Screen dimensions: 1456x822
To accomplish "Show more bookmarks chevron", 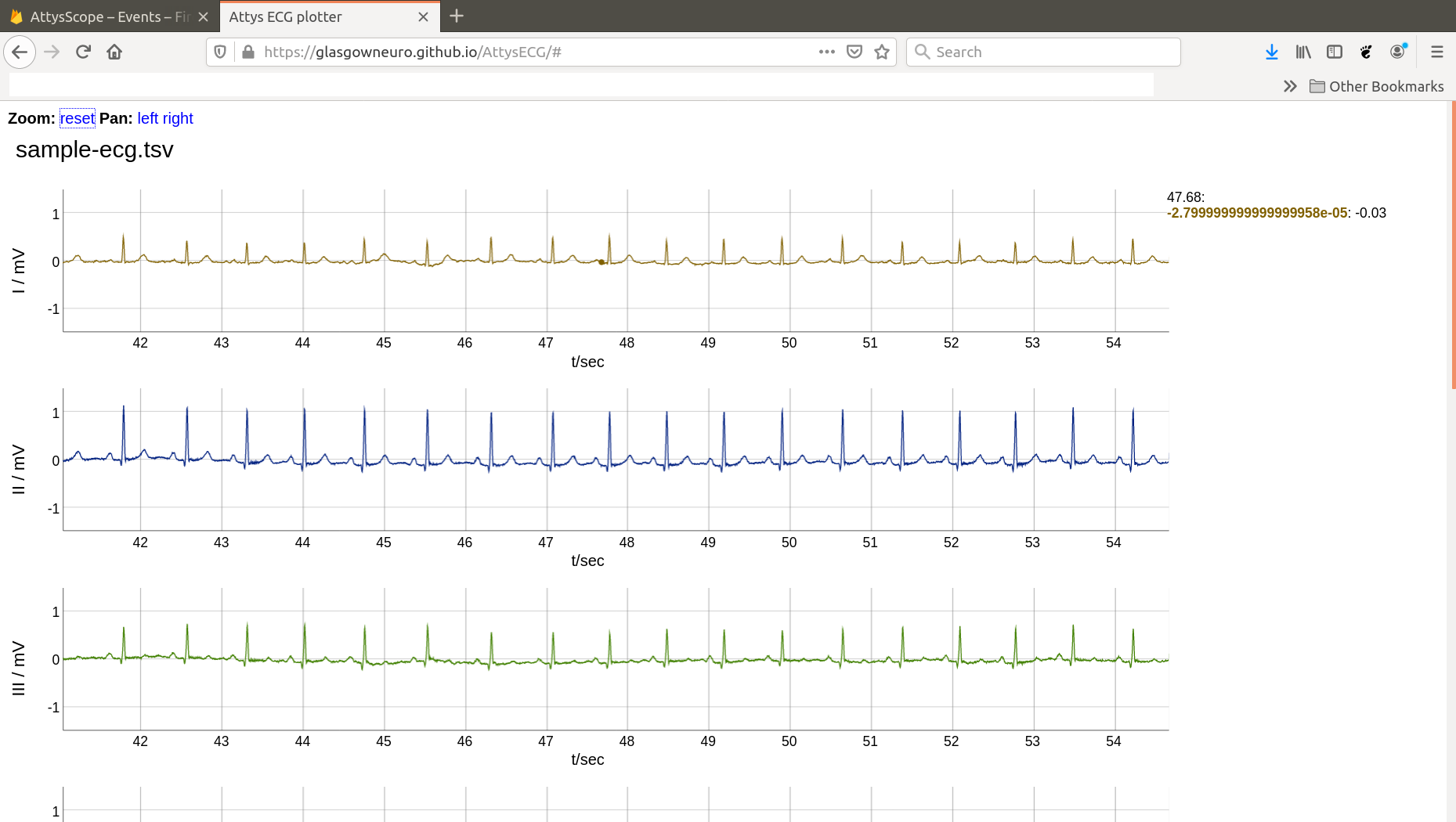I will coord(1290,86).
